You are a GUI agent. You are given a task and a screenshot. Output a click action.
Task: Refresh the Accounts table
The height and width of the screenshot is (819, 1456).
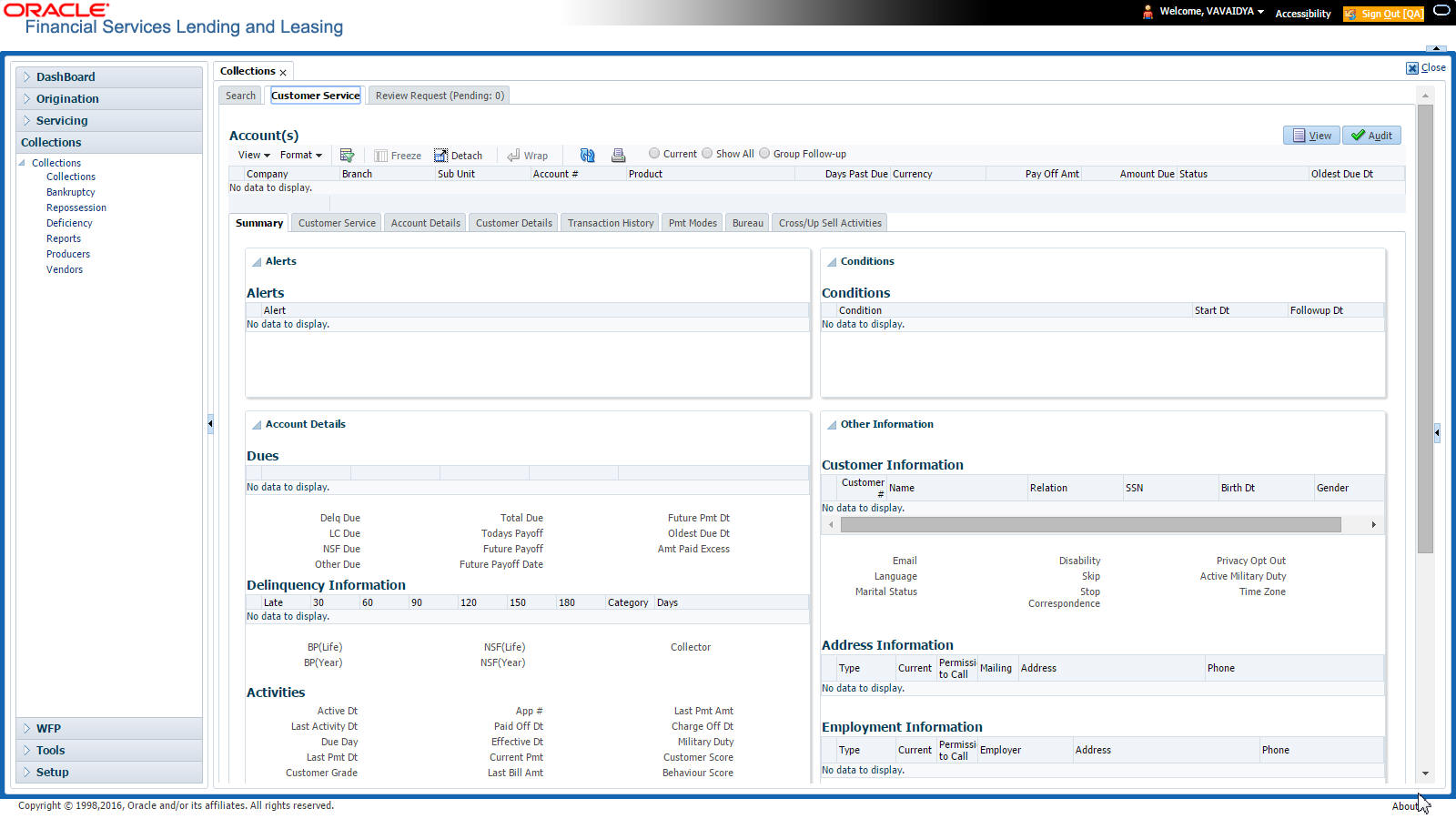pyautogui.click(x=587, y=156)
